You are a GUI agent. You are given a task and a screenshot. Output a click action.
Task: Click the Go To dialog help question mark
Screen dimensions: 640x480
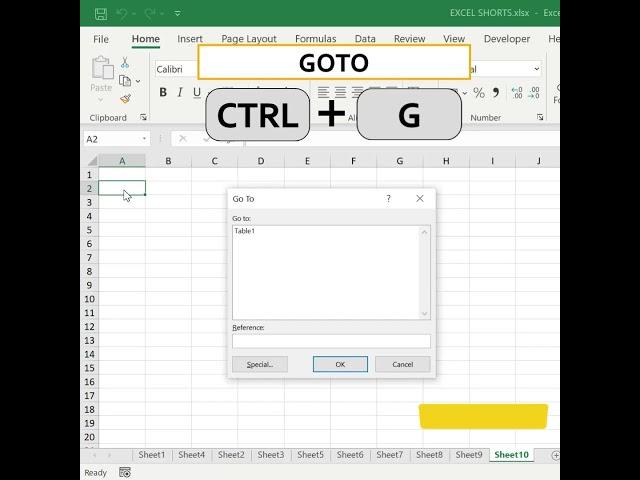[389, 199]
